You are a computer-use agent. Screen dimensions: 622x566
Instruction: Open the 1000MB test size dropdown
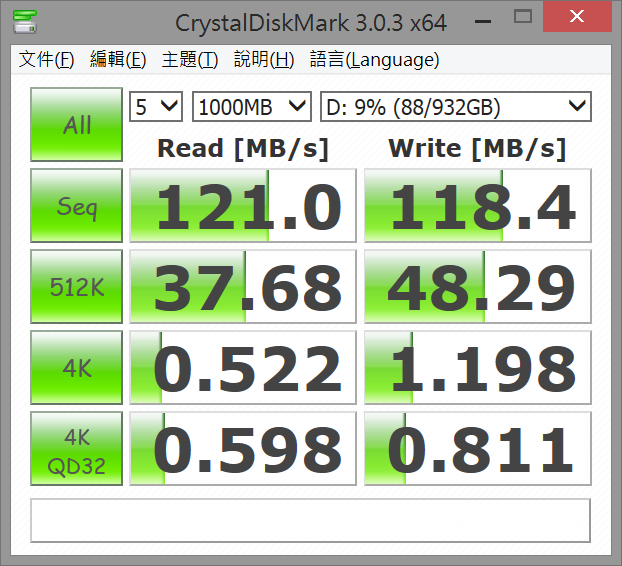[x=252, y=107]
